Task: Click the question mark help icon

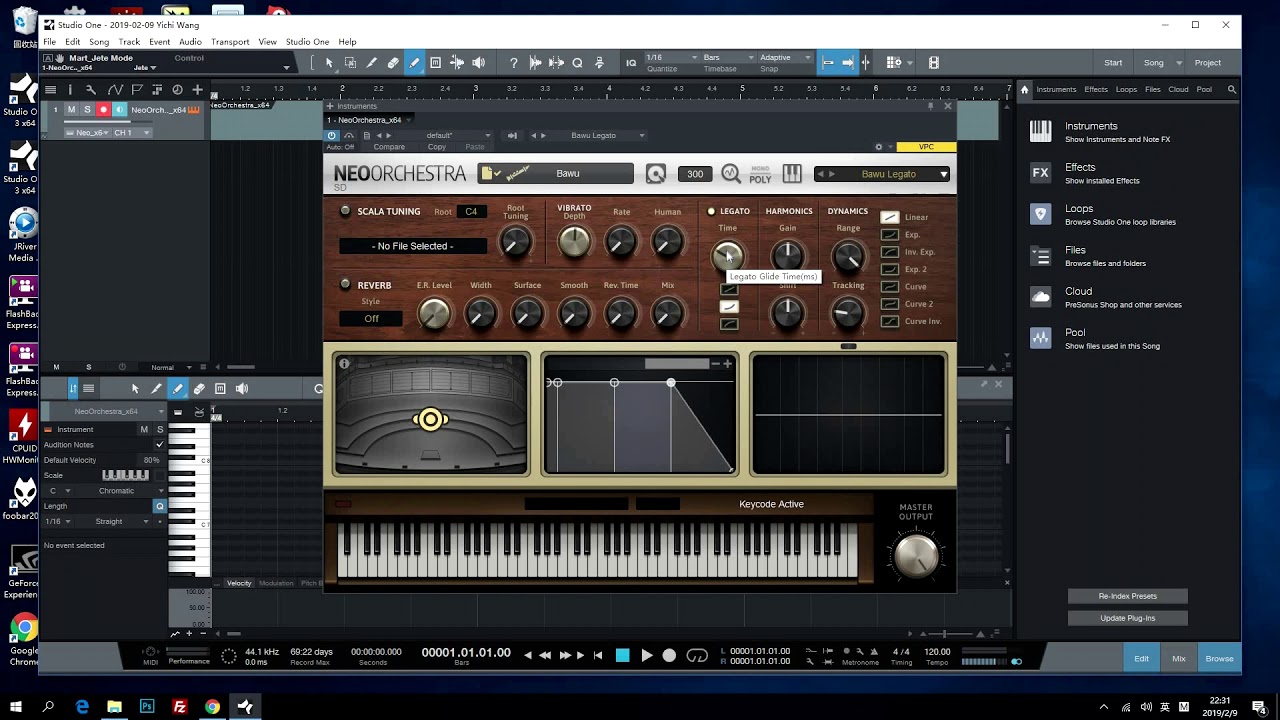Action: 514,63
